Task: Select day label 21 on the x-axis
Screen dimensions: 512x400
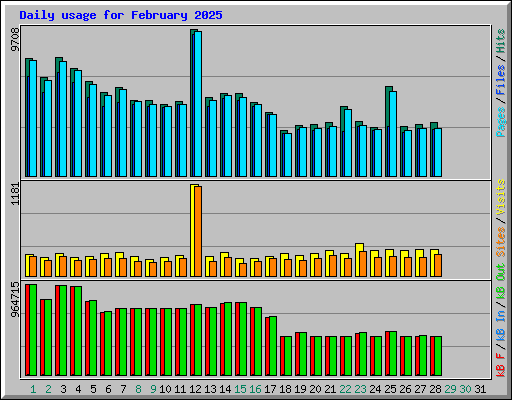Action: 330,389
